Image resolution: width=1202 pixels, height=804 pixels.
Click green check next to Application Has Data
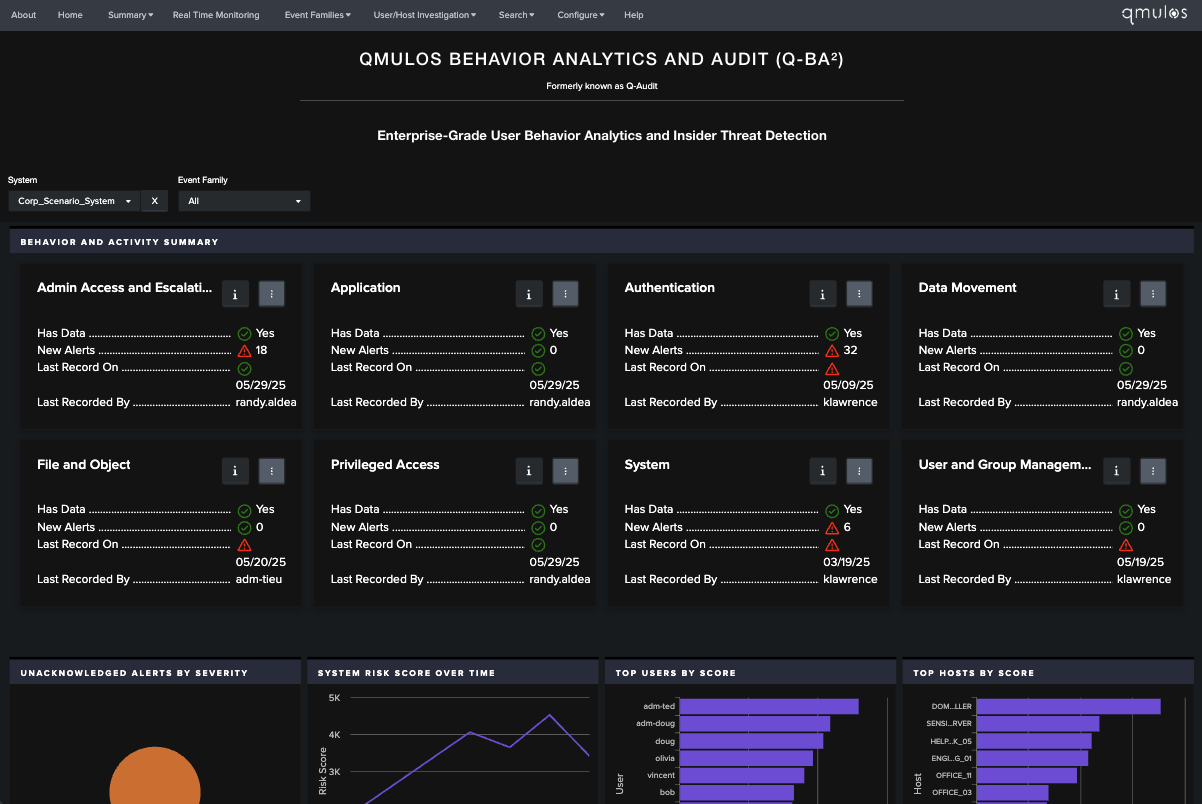point(538,334)
